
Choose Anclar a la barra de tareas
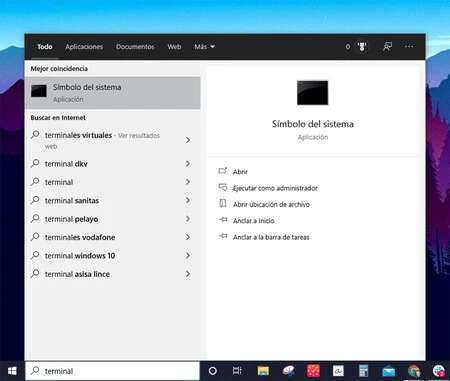tap(271, 237)
